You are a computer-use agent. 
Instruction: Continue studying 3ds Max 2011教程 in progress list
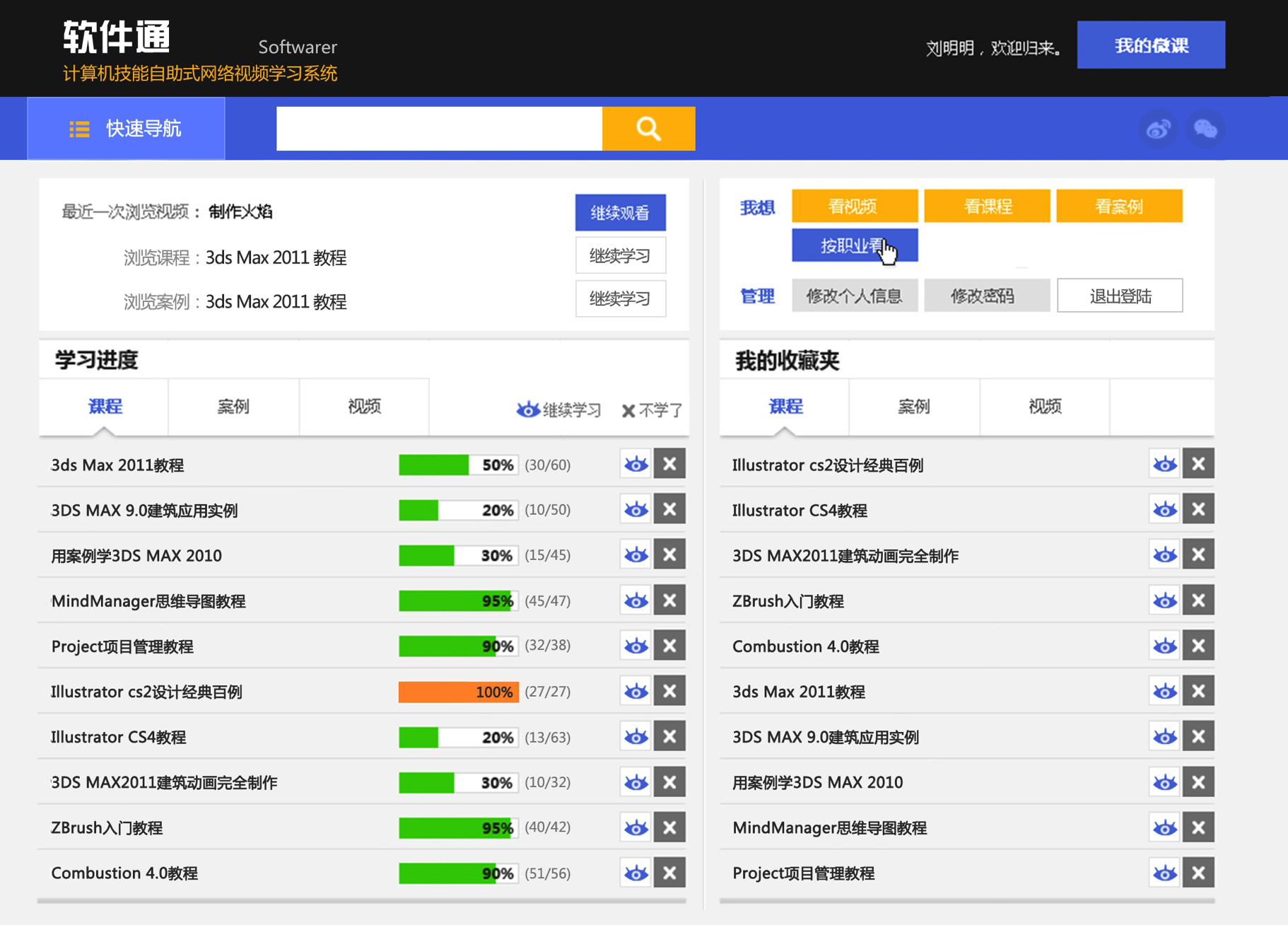(x=636, y=464)
